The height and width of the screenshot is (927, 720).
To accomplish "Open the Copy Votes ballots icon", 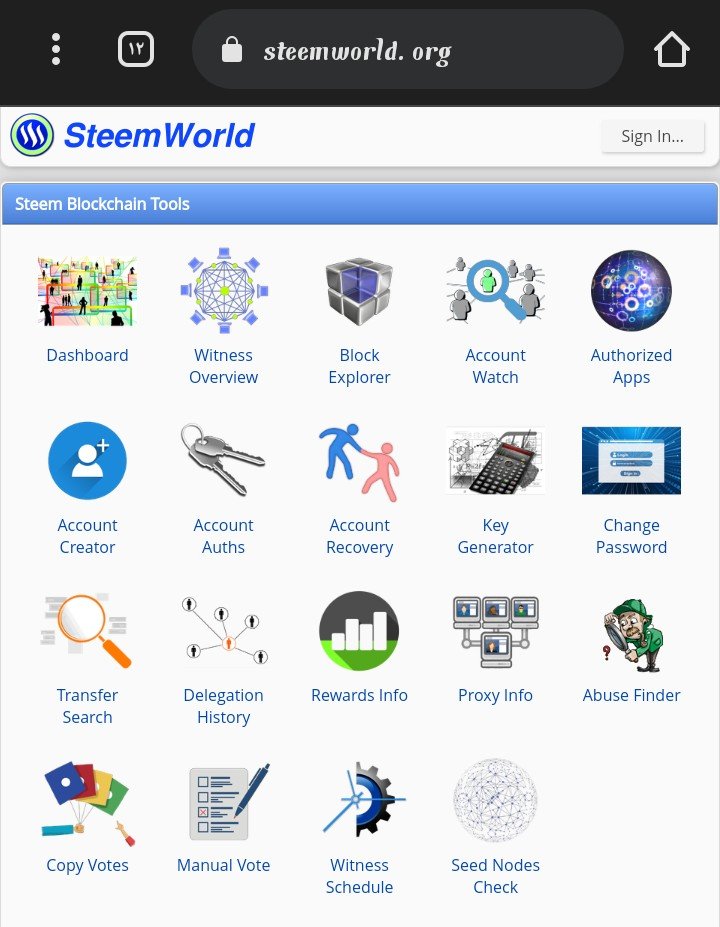I will coord(87,803).
